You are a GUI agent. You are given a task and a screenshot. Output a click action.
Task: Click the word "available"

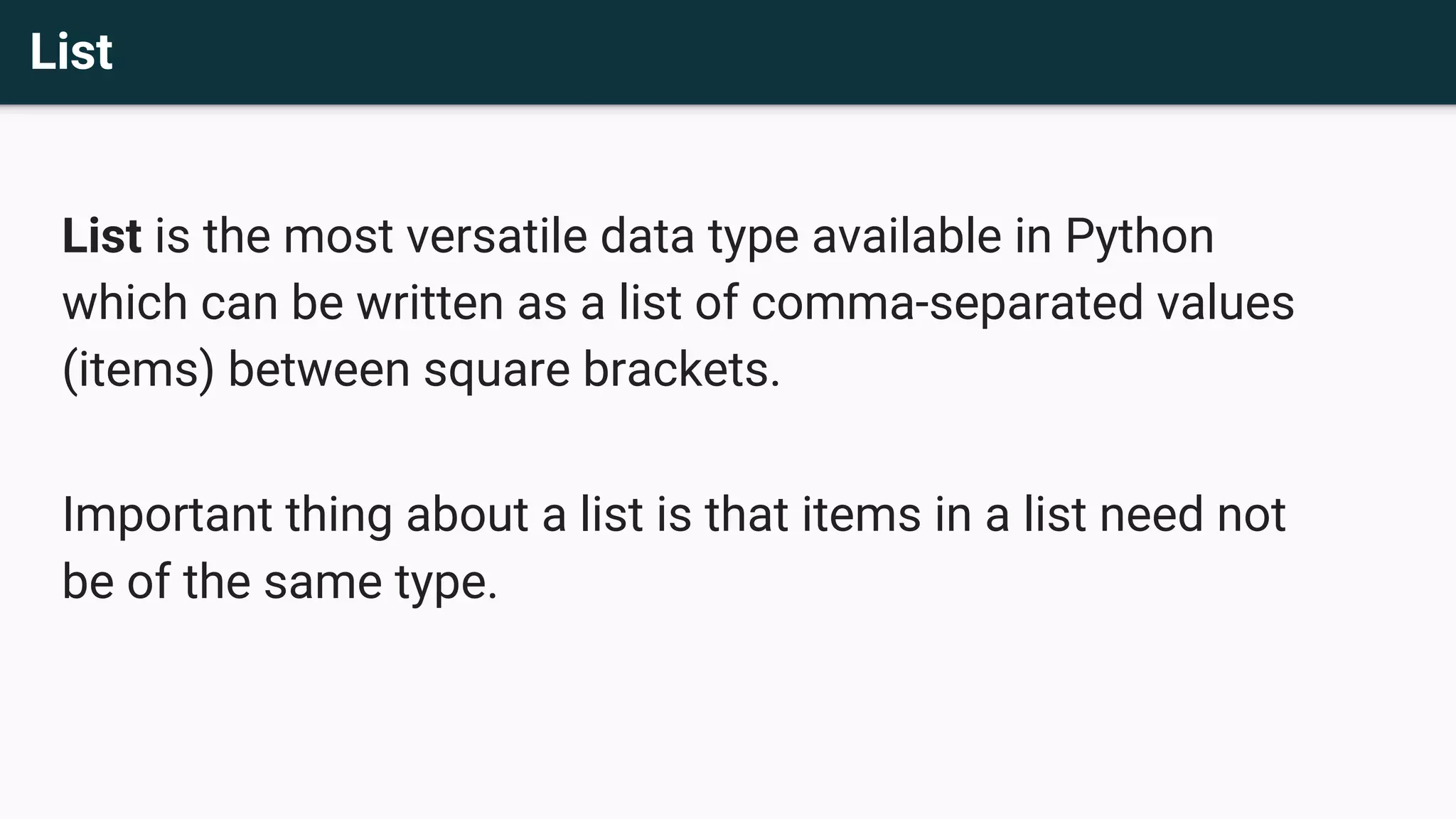click(906, 236)
